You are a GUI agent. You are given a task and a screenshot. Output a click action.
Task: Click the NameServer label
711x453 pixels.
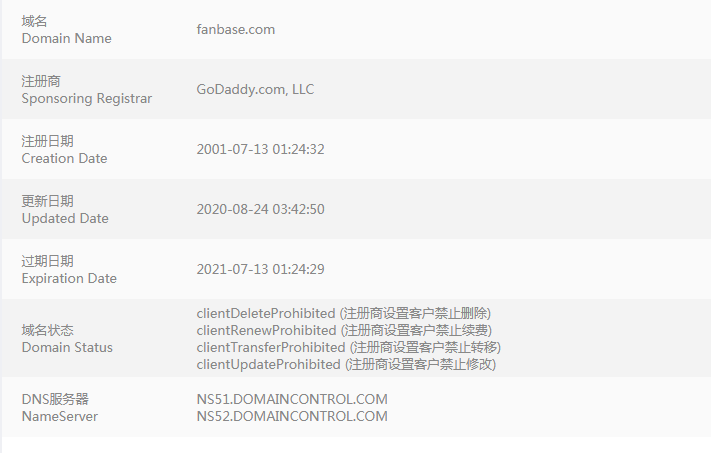click(x=60, y=416)
